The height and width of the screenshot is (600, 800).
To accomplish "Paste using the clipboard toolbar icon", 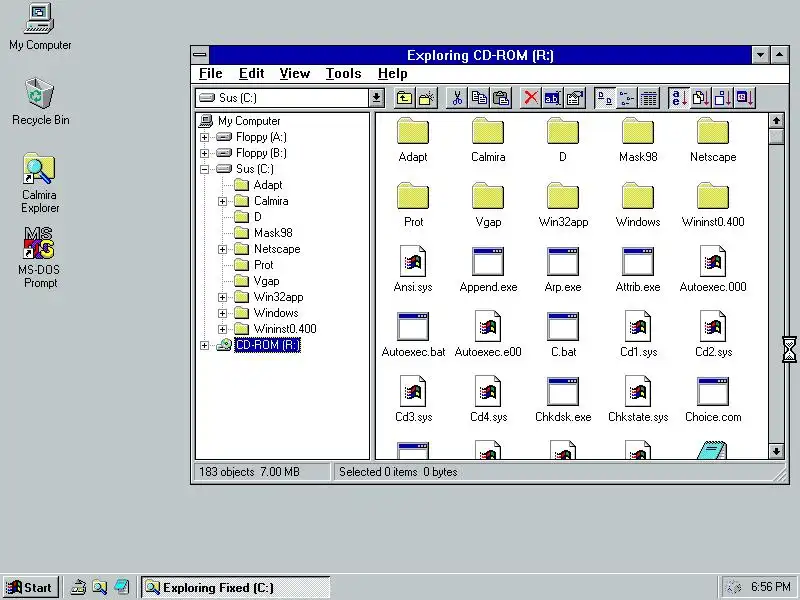I will (502, 98).
